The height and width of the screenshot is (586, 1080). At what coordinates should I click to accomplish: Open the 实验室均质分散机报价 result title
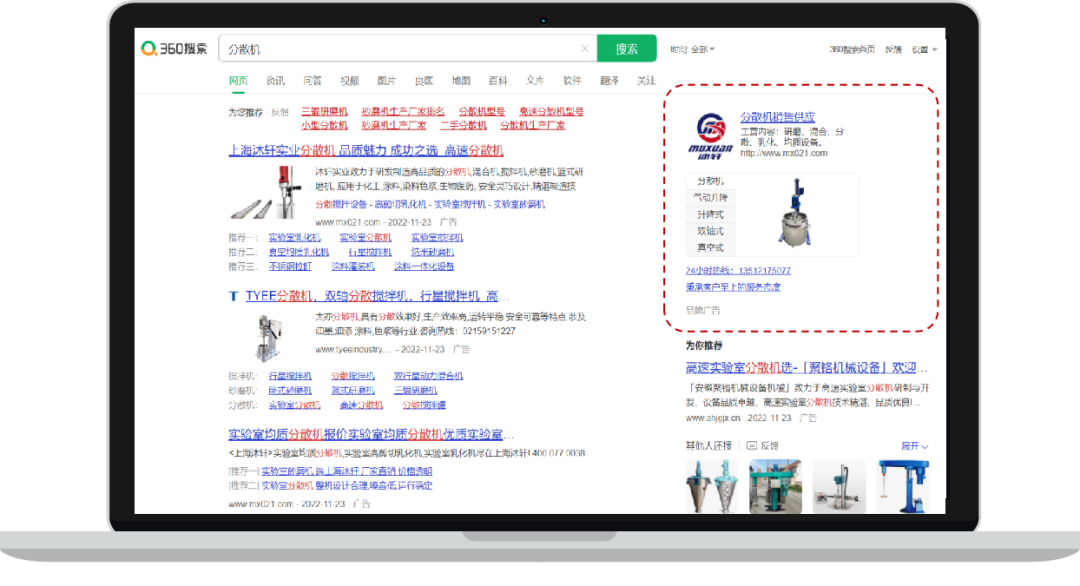tap(371, 435)
